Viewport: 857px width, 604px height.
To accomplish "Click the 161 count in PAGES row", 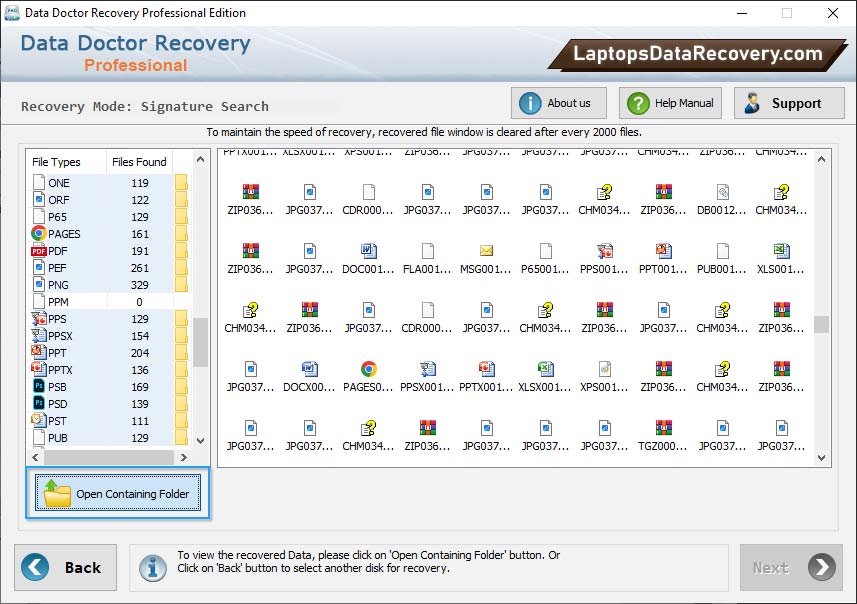I will [x=140, y=234].
